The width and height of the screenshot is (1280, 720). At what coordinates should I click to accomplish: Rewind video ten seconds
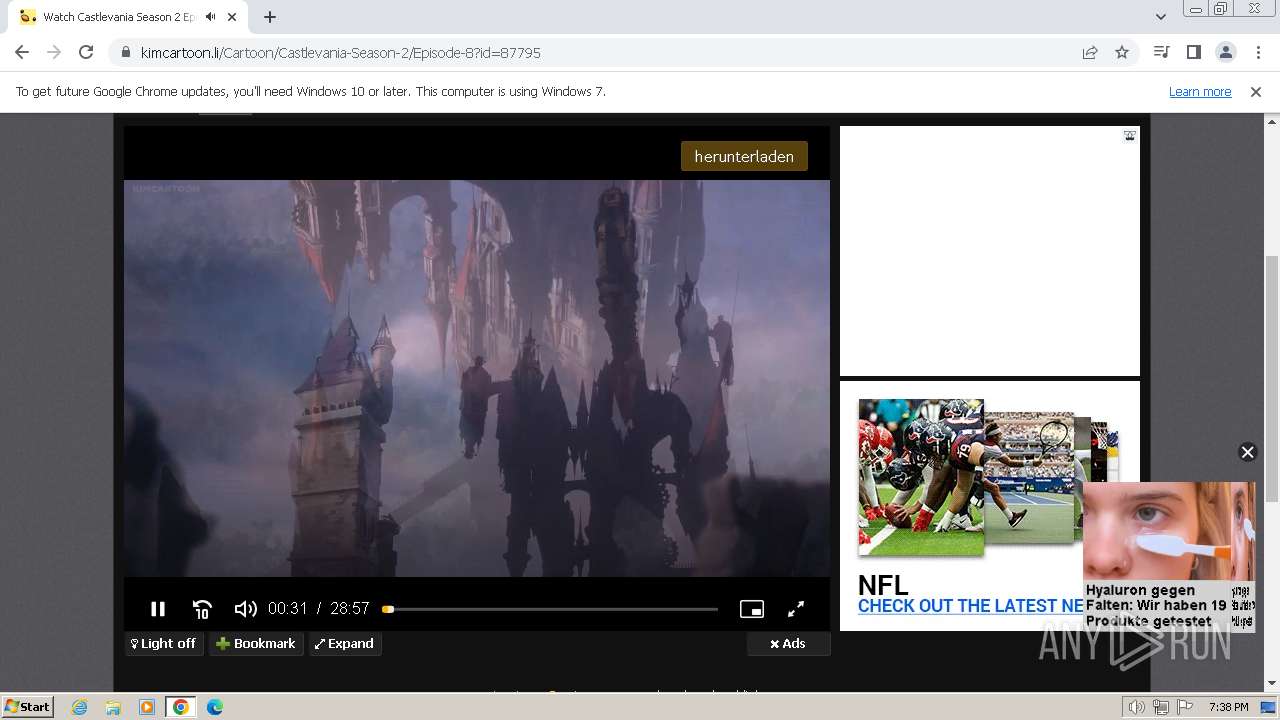[x=202, y=609]
